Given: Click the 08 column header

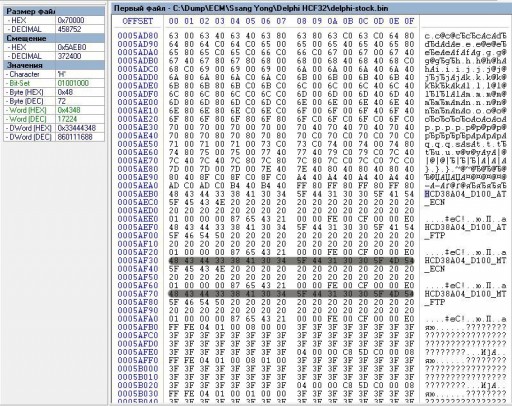Looking at the screenshot, I should pos(301,21).
